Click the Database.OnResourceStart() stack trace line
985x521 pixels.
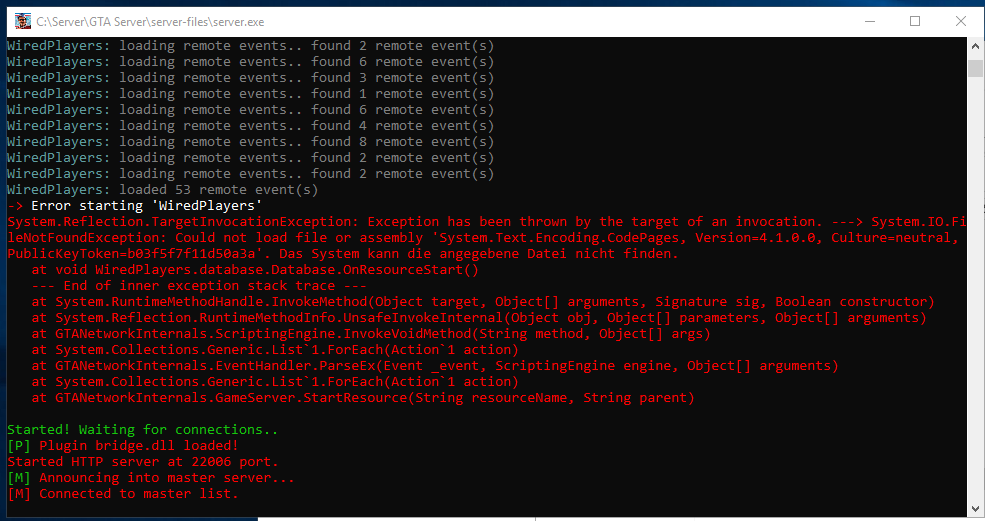click(x=255, y=270)
